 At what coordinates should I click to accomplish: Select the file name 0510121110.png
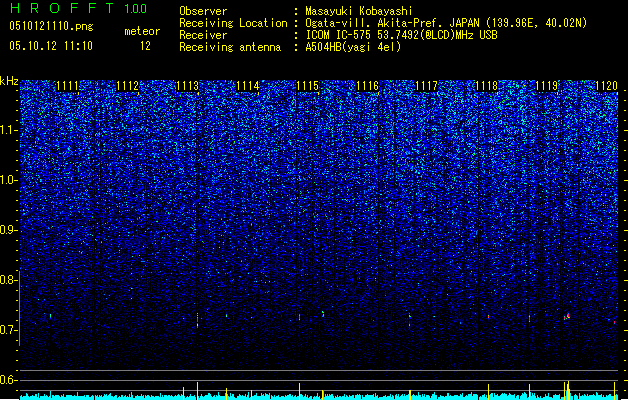click(51, 27)
